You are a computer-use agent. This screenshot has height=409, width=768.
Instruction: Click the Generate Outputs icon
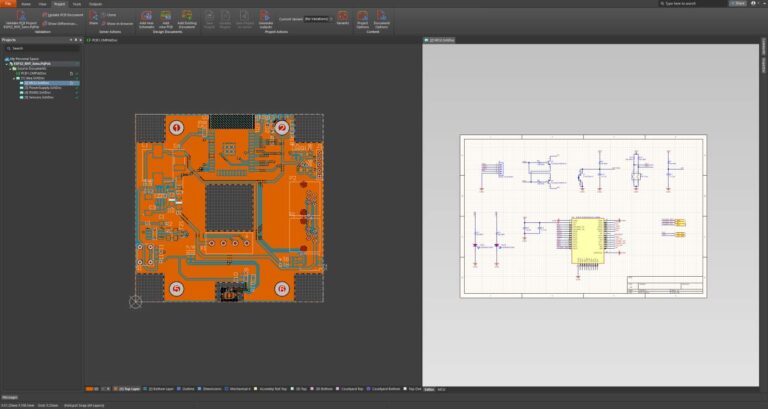(x=265, y=16)
